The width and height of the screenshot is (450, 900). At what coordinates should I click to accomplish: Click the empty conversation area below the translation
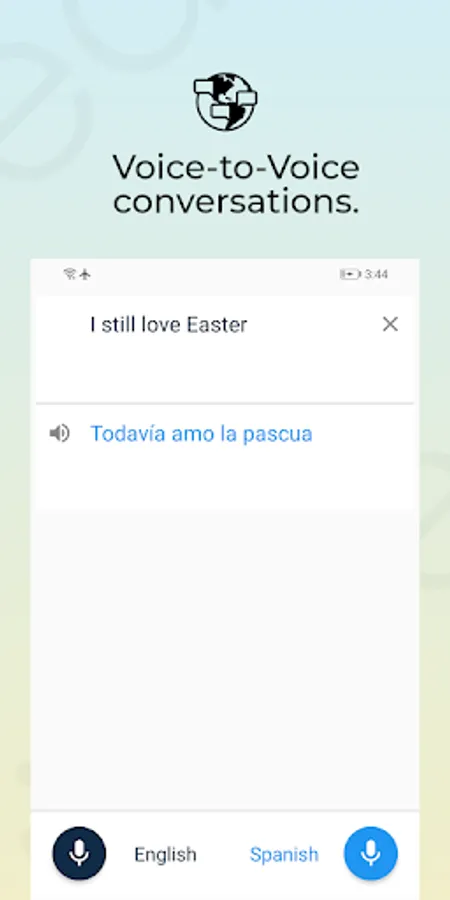tap(225, 660)
